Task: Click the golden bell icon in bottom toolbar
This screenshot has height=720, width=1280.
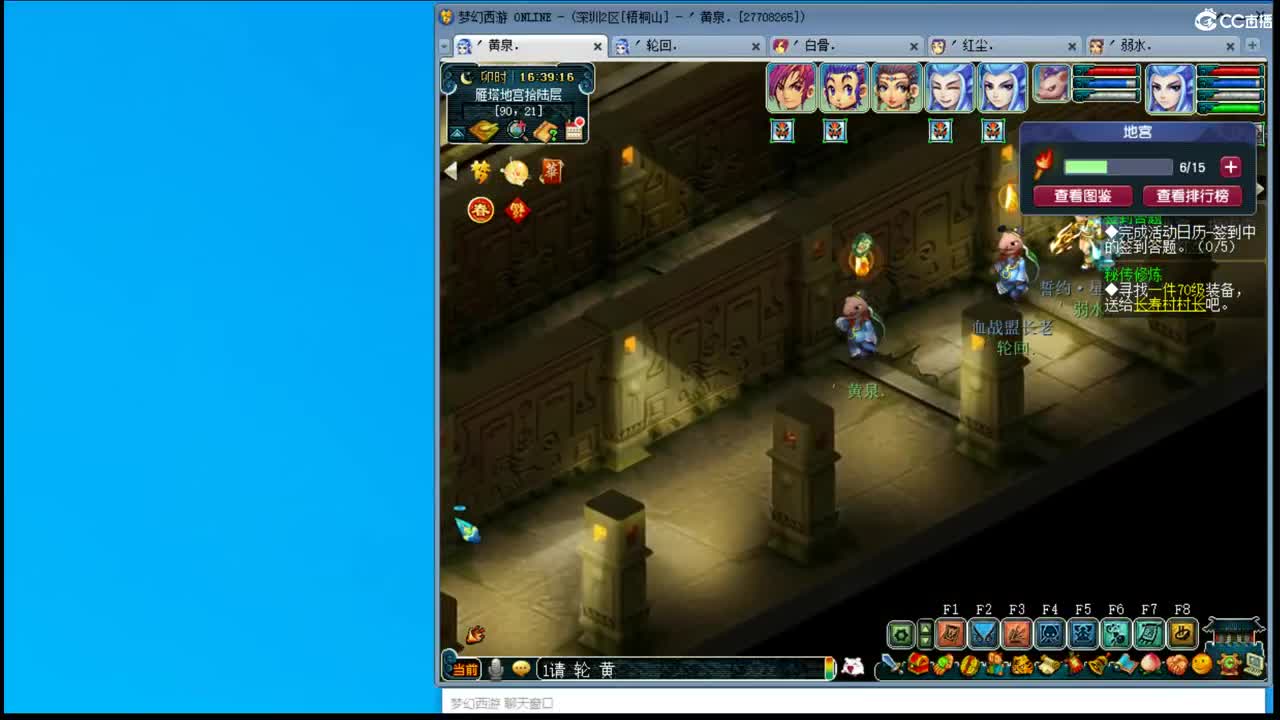Action: tap(1099, 665)
